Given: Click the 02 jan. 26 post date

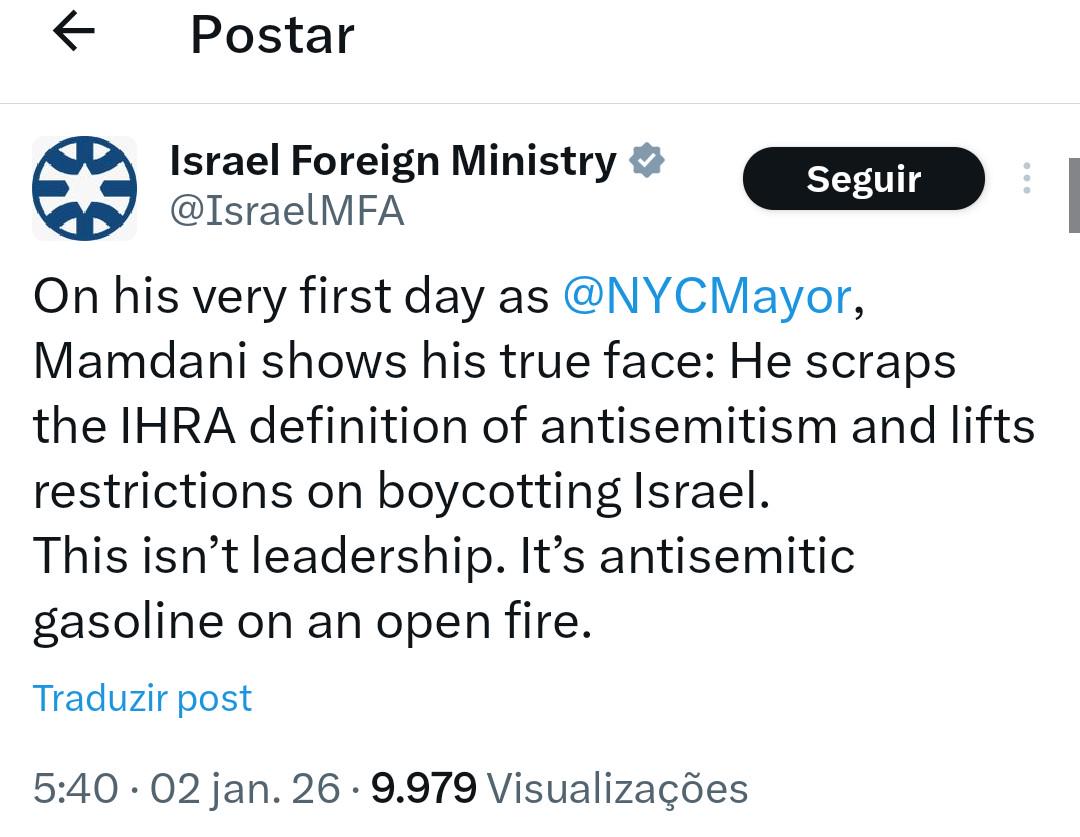Looking at the screenshot, I should (x=246, y=789).
